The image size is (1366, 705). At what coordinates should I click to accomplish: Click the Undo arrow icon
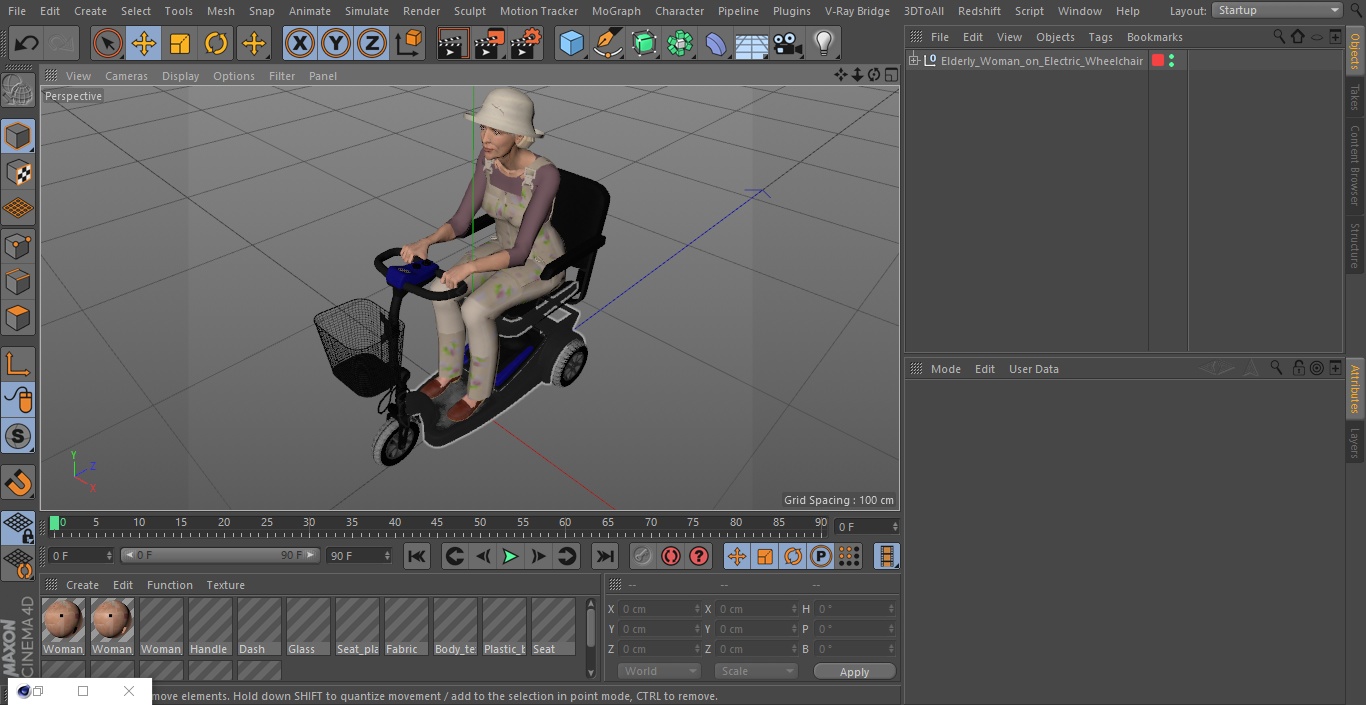click(27, 43)
